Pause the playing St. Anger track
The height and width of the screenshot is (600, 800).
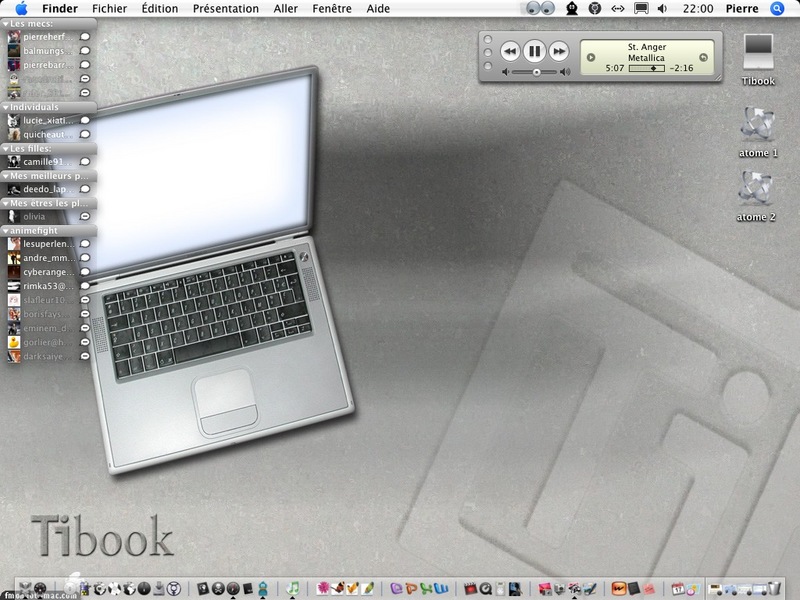[x=534, y=51]
